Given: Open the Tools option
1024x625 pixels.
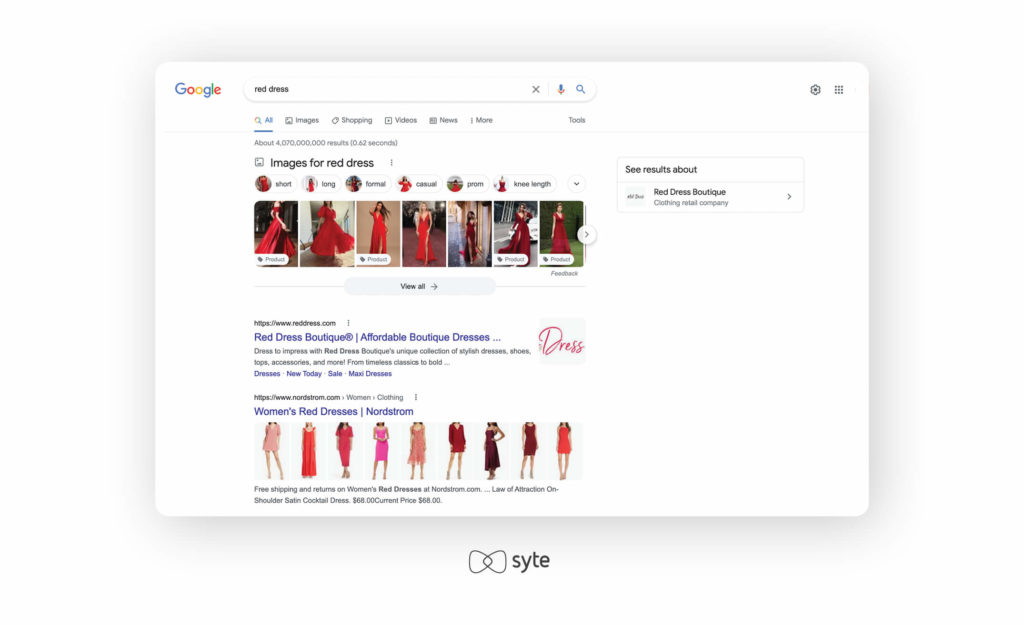Looking at the screenshot, I should pos(577,120).
